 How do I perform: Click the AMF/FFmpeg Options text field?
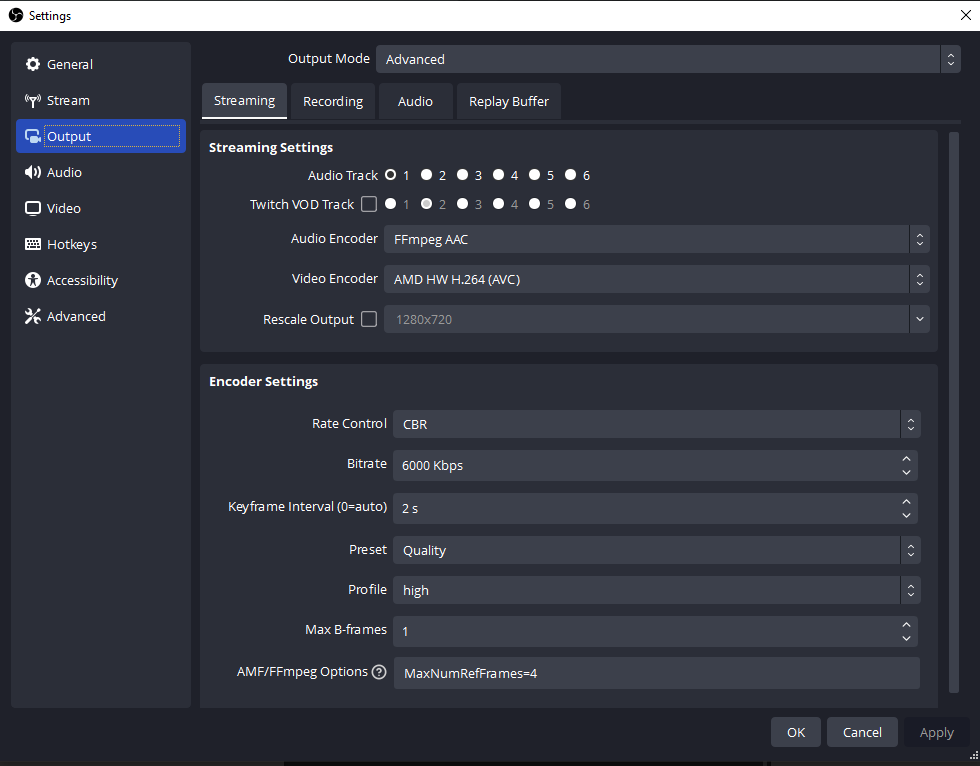pos(657,673)
